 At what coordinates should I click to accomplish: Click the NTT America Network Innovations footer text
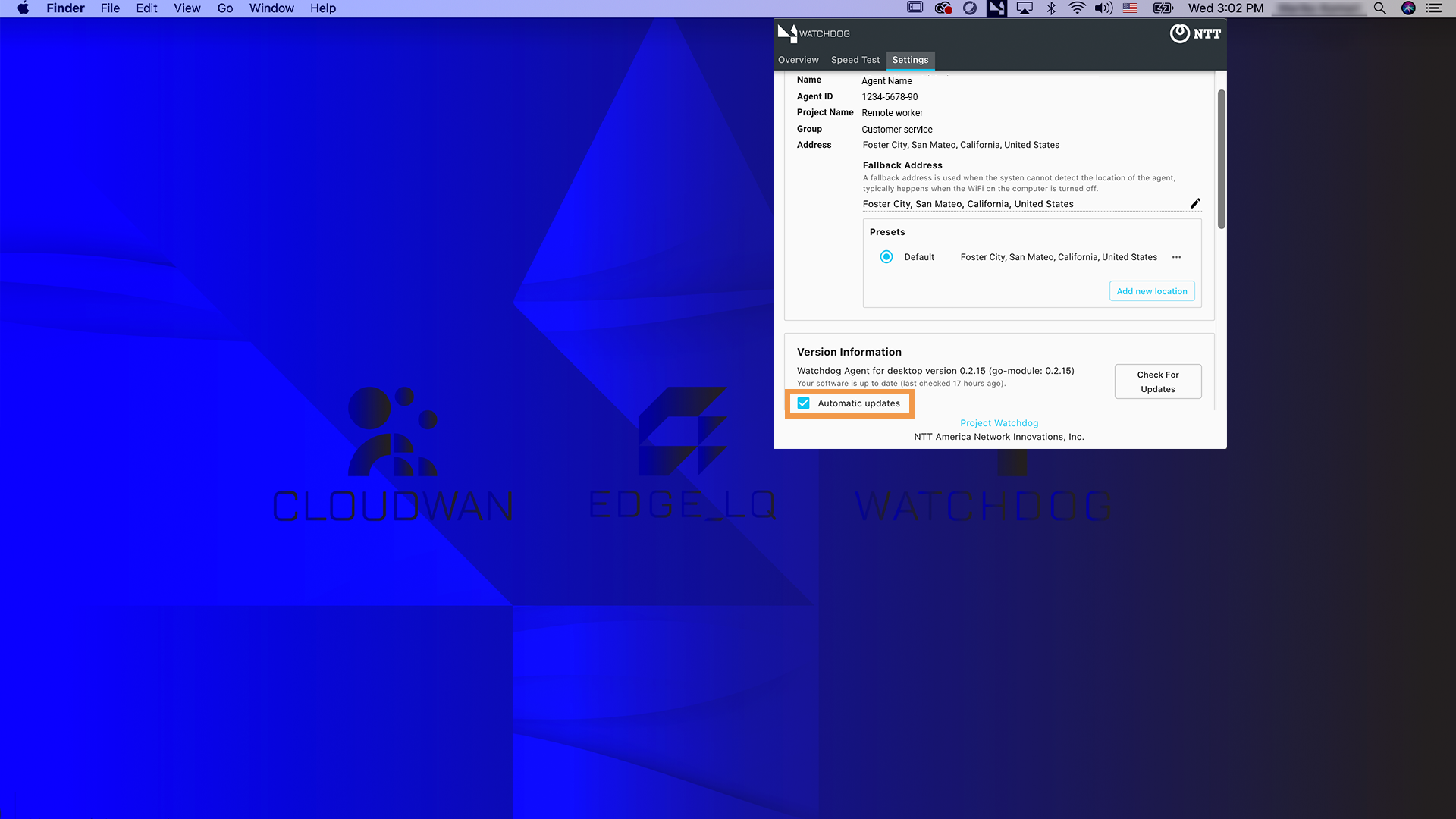[999, 437]
